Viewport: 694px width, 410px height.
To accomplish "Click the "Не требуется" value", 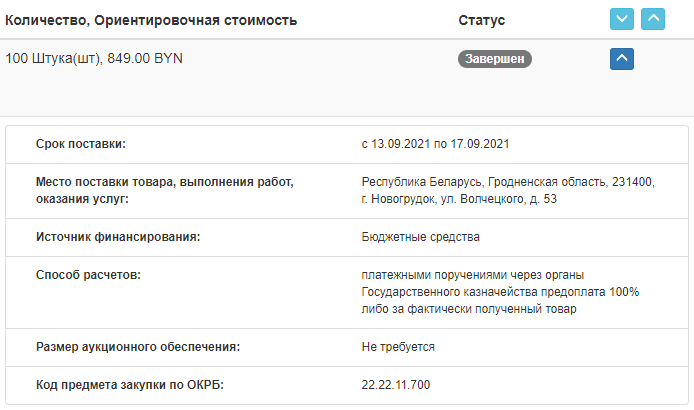I will pyautogui.click(x=398, y=347).
